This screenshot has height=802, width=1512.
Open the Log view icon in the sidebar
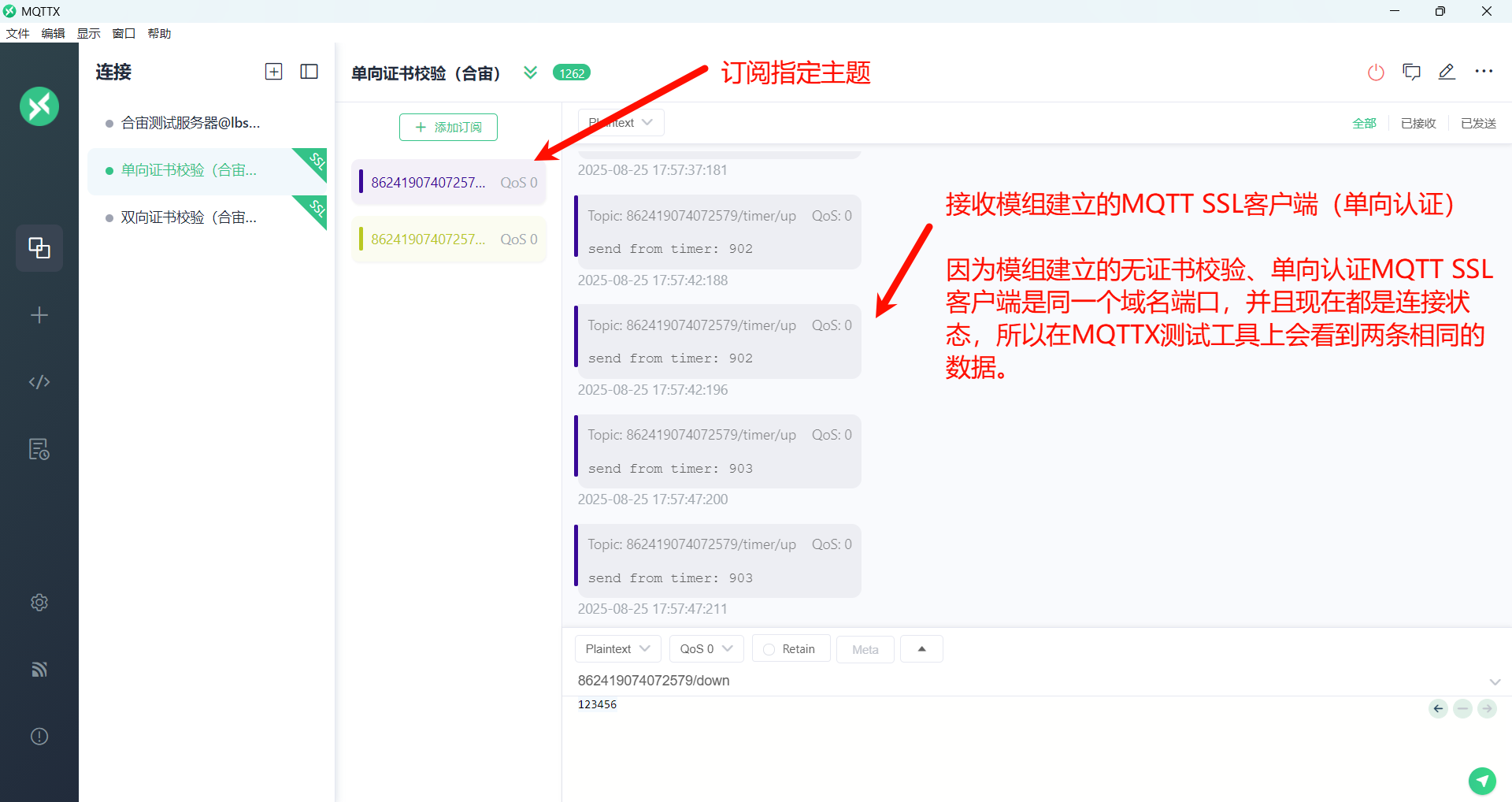pyautogui.click(x=39, y=449)
